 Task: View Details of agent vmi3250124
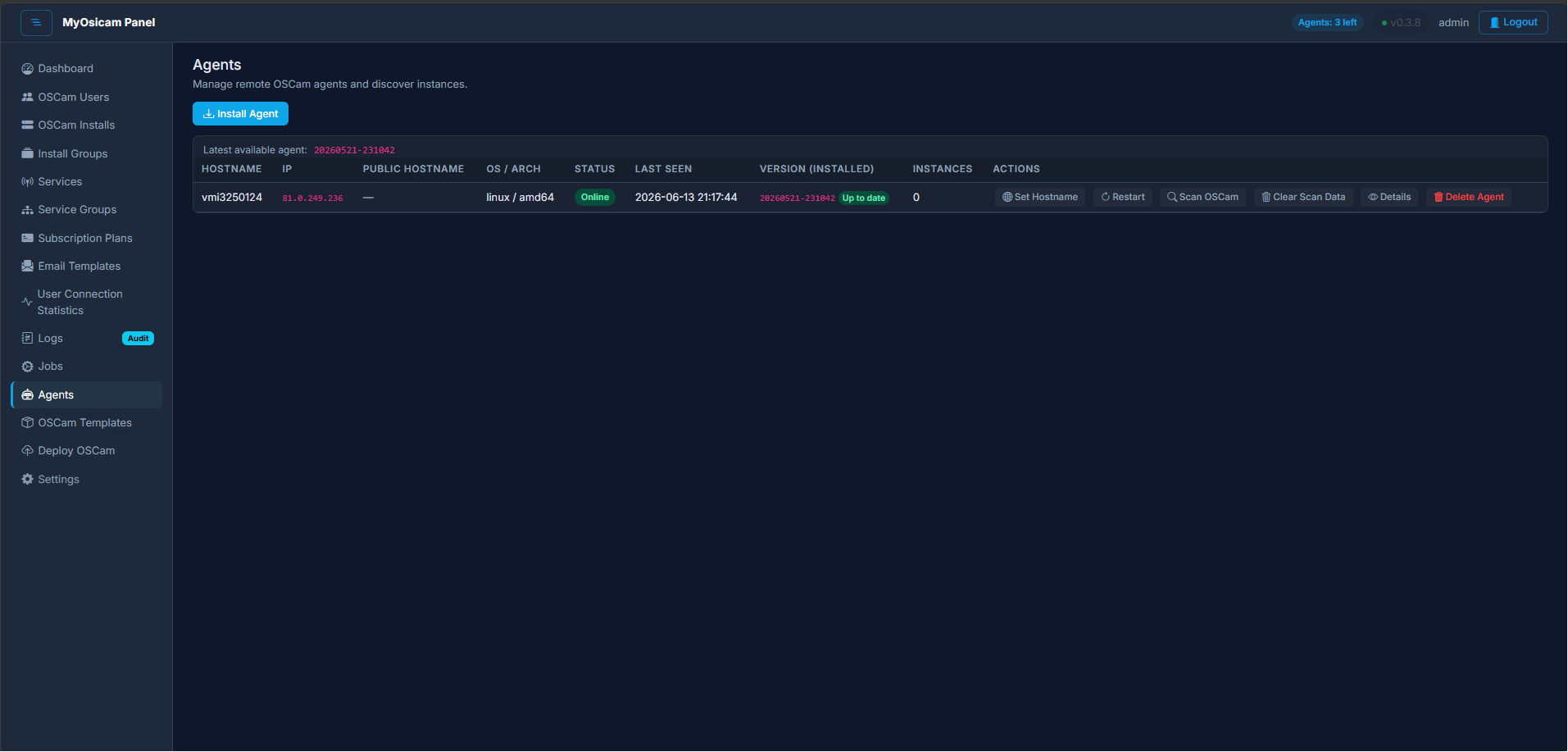(x=1389, y=197)
